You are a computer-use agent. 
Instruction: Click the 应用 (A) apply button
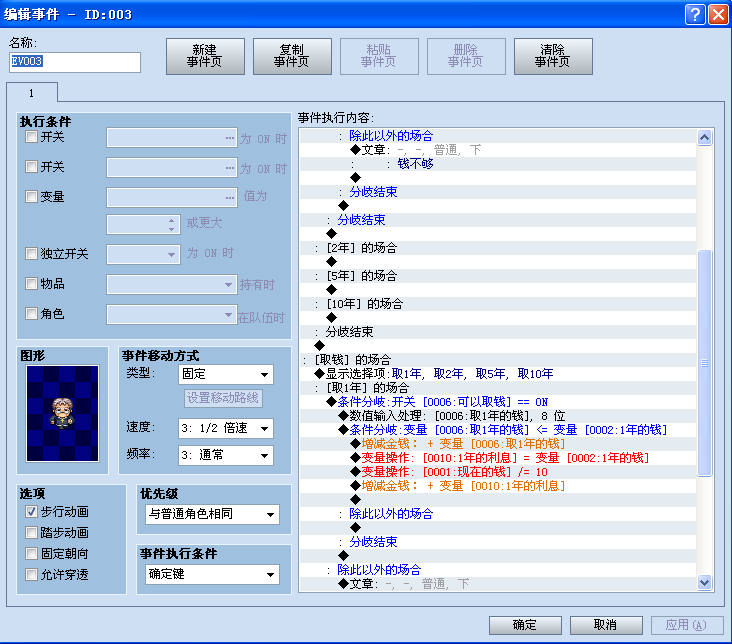(687, 625)
